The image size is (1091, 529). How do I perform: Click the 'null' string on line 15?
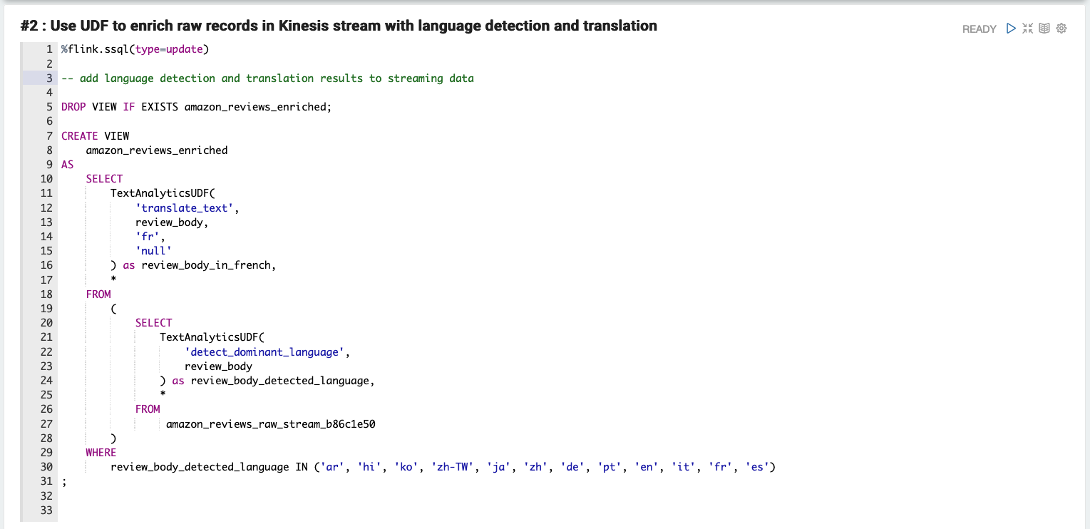click(154, 251)
